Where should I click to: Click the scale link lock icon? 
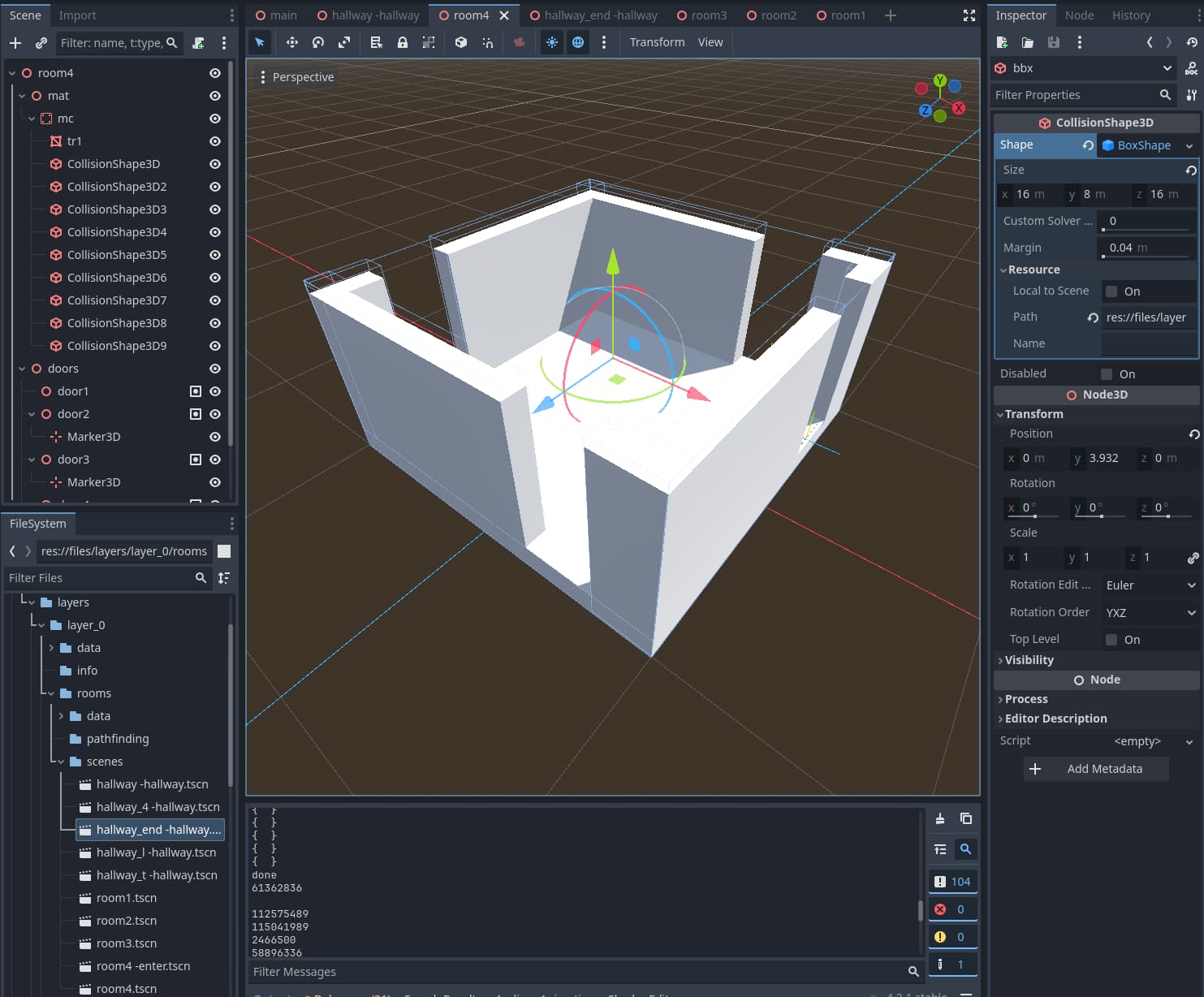1193,558
